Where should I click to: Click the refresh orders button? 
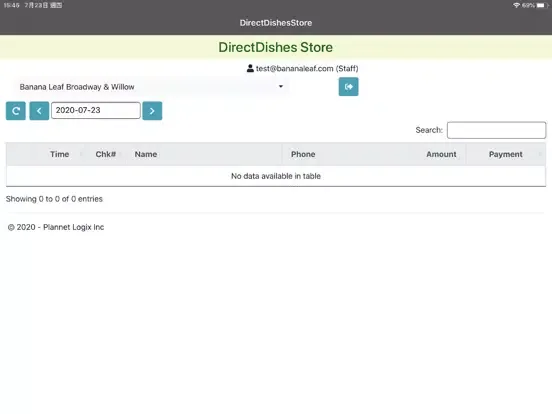16,111
